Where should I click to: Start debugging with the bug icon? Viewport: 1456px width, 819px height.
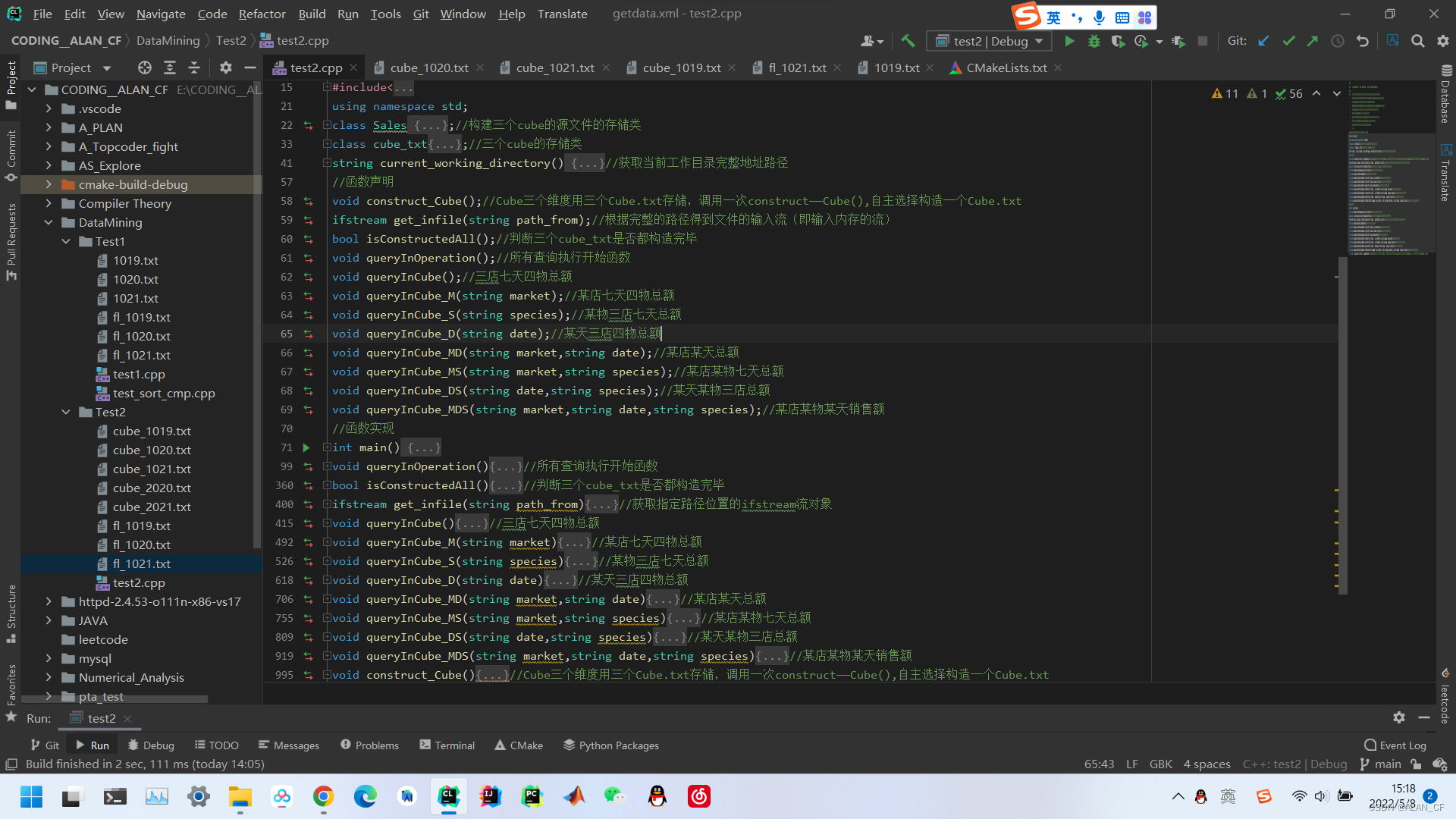pos(1094,41)
